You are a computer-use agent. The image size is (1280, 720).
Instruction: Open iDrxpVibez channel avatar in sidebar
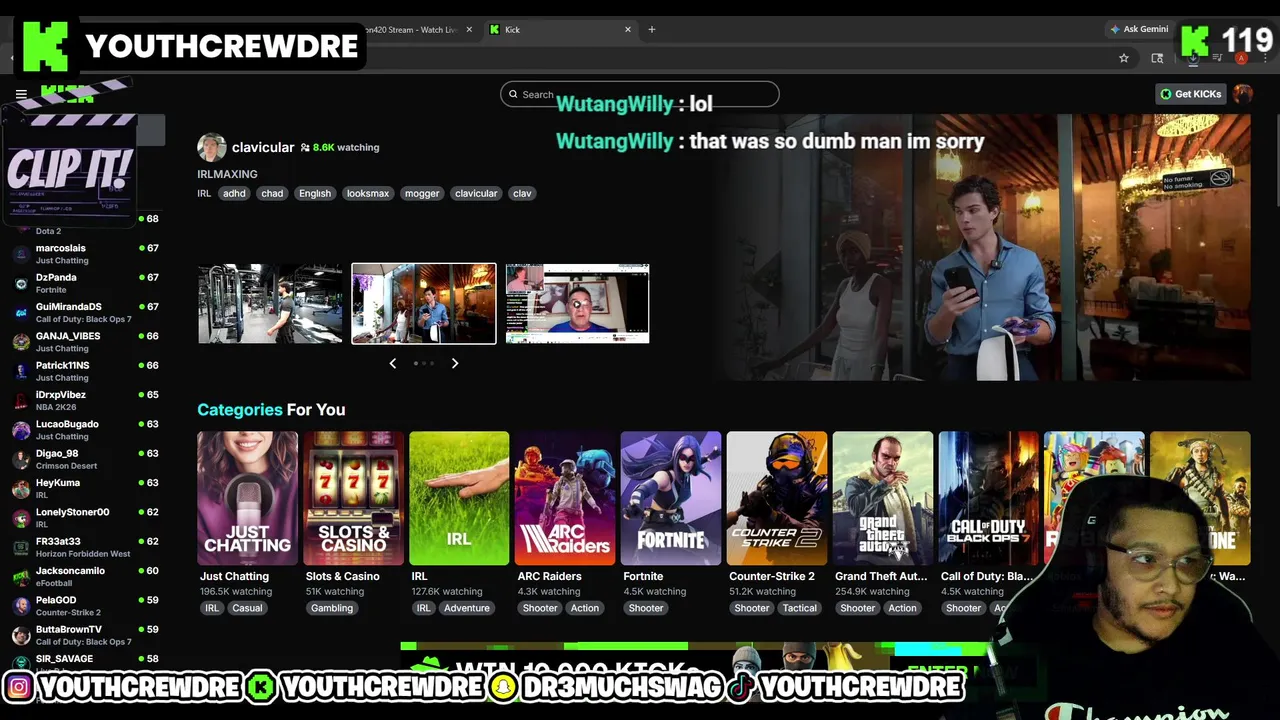[x=21, y=401]
